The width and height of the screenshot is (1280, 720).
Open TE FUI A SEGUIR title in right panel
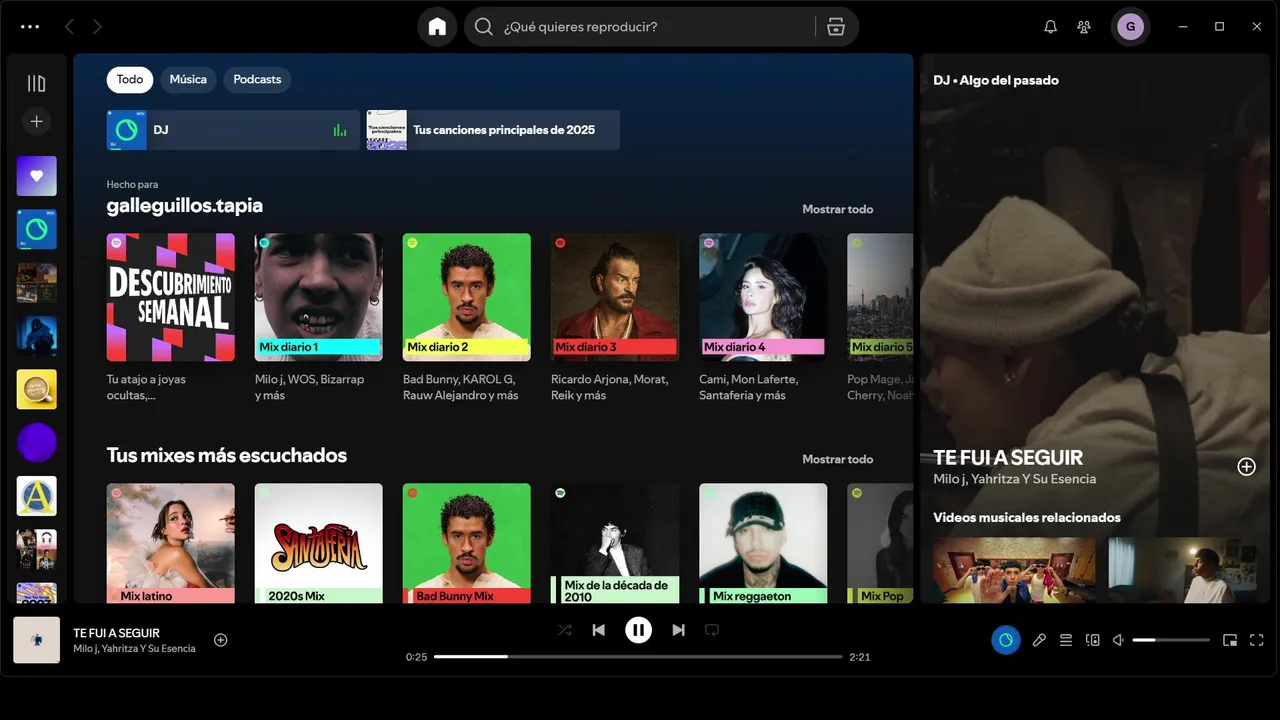point(1008,457)
